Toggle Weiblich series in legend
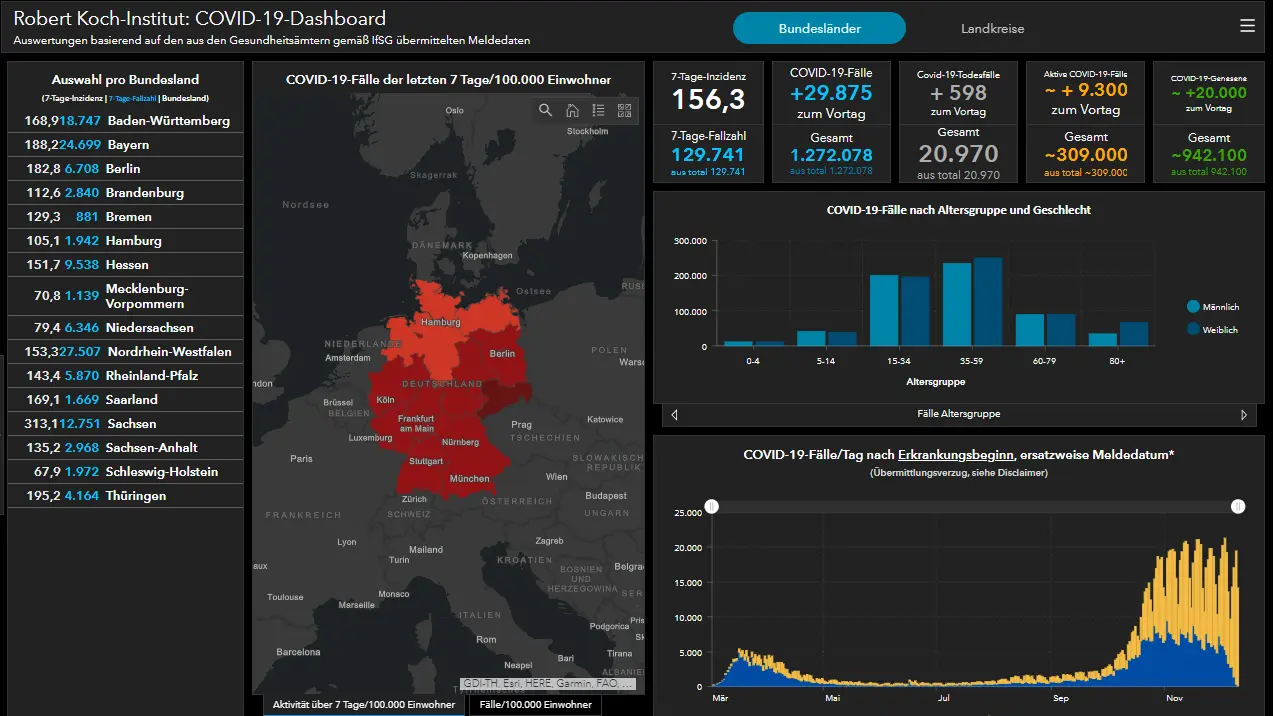Viewport: 1273px width, 716px height. (x=1213, y=329)
